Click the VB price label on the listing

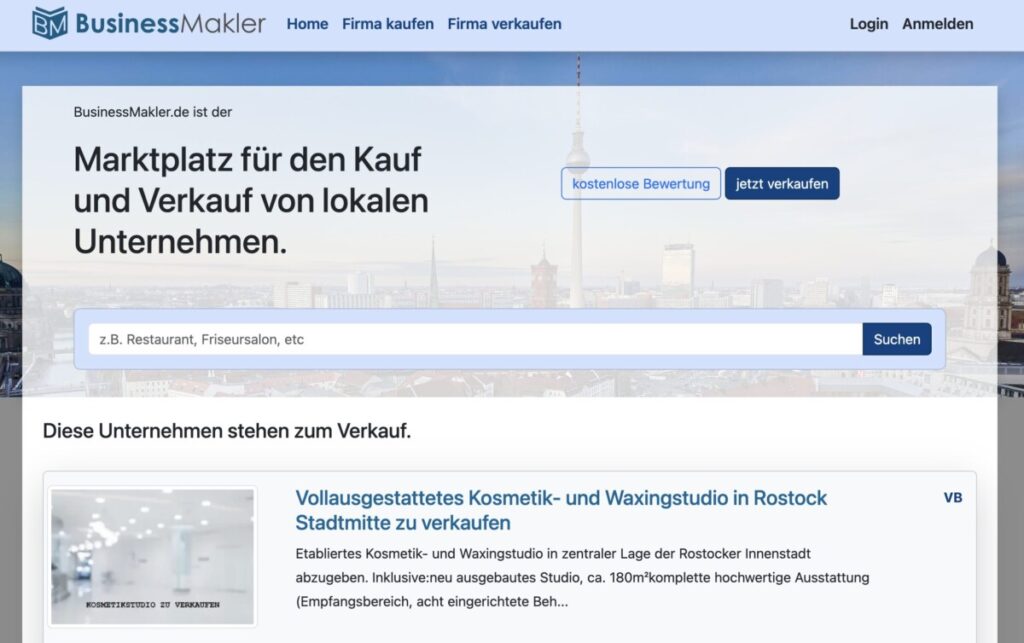pyautogui.click(x=953, y=497)
